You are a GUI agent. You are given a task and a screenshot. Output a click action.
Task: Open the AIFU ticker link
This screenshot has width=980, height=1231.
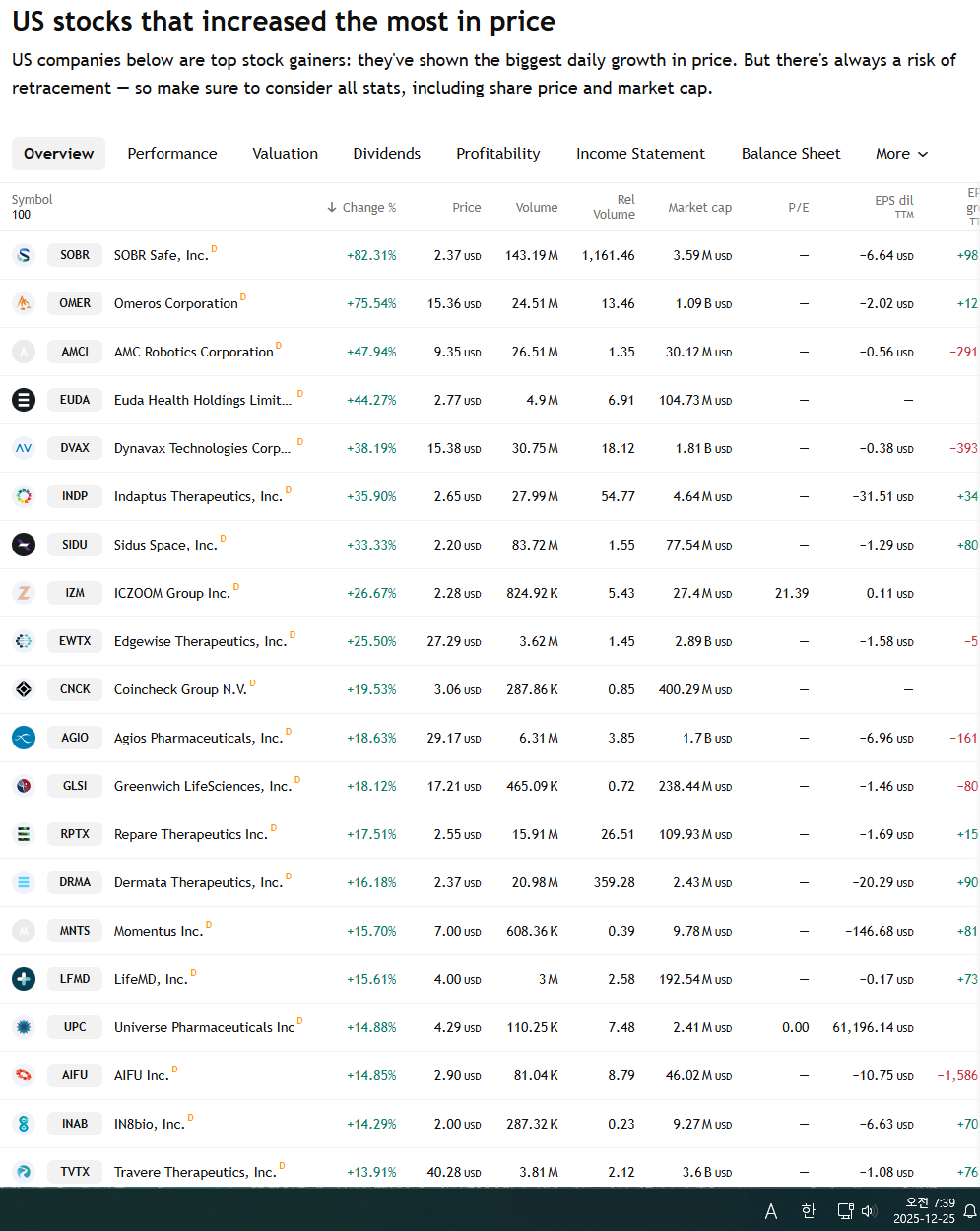[75, 1075]
